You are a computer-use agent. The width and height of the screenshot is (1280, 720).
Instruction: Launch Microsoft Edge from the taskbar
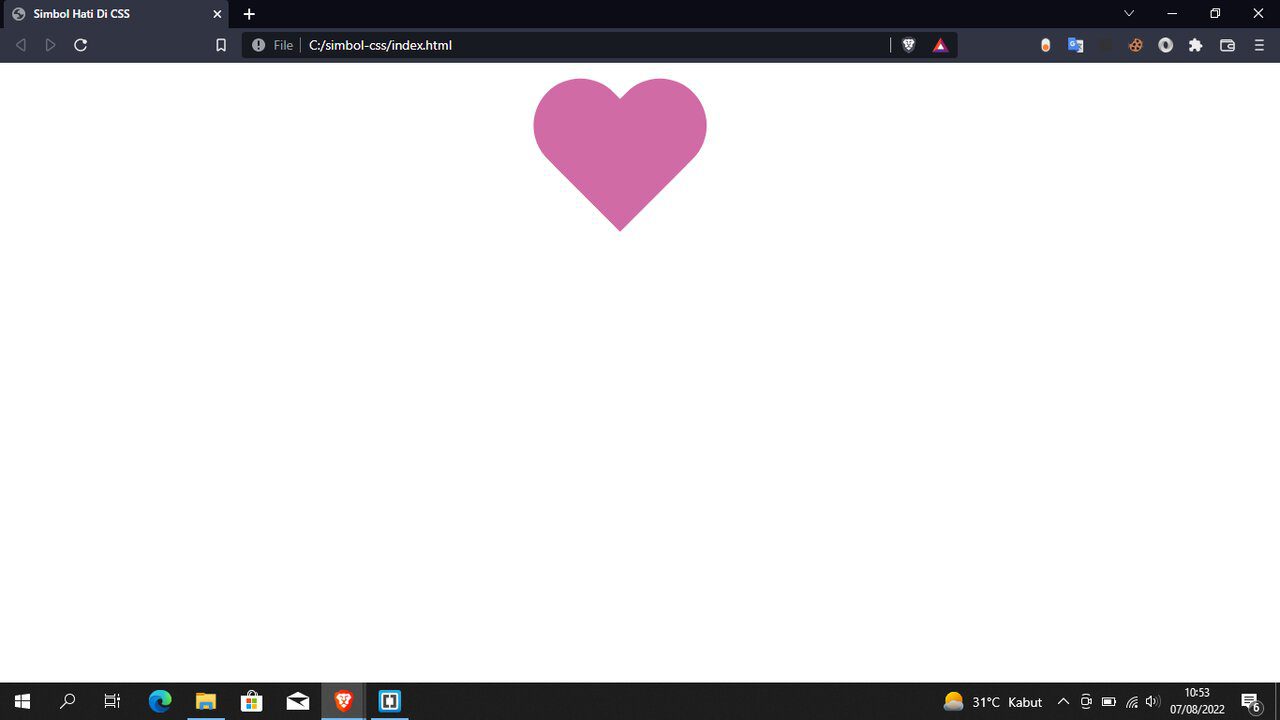pos(160,701)
